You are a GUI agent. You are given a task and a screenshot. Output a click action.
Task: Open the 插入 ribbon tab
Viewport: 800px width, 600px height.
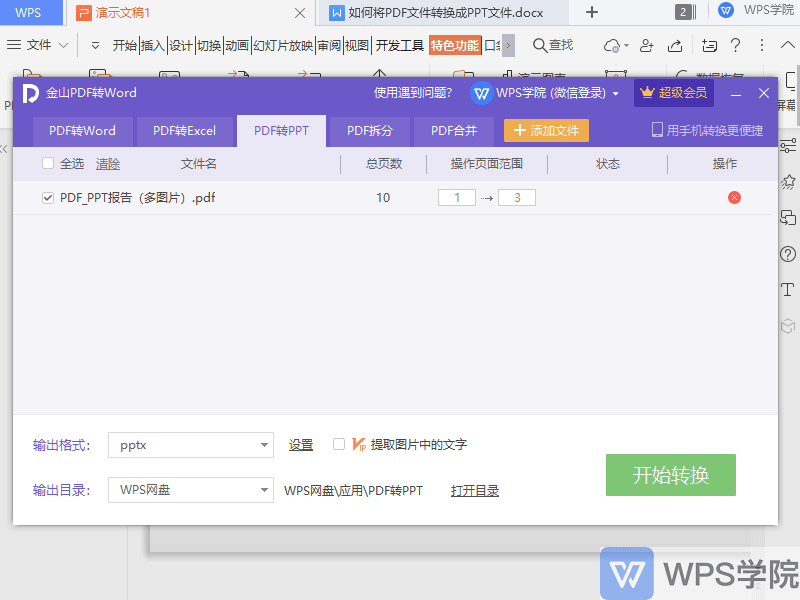153,45
